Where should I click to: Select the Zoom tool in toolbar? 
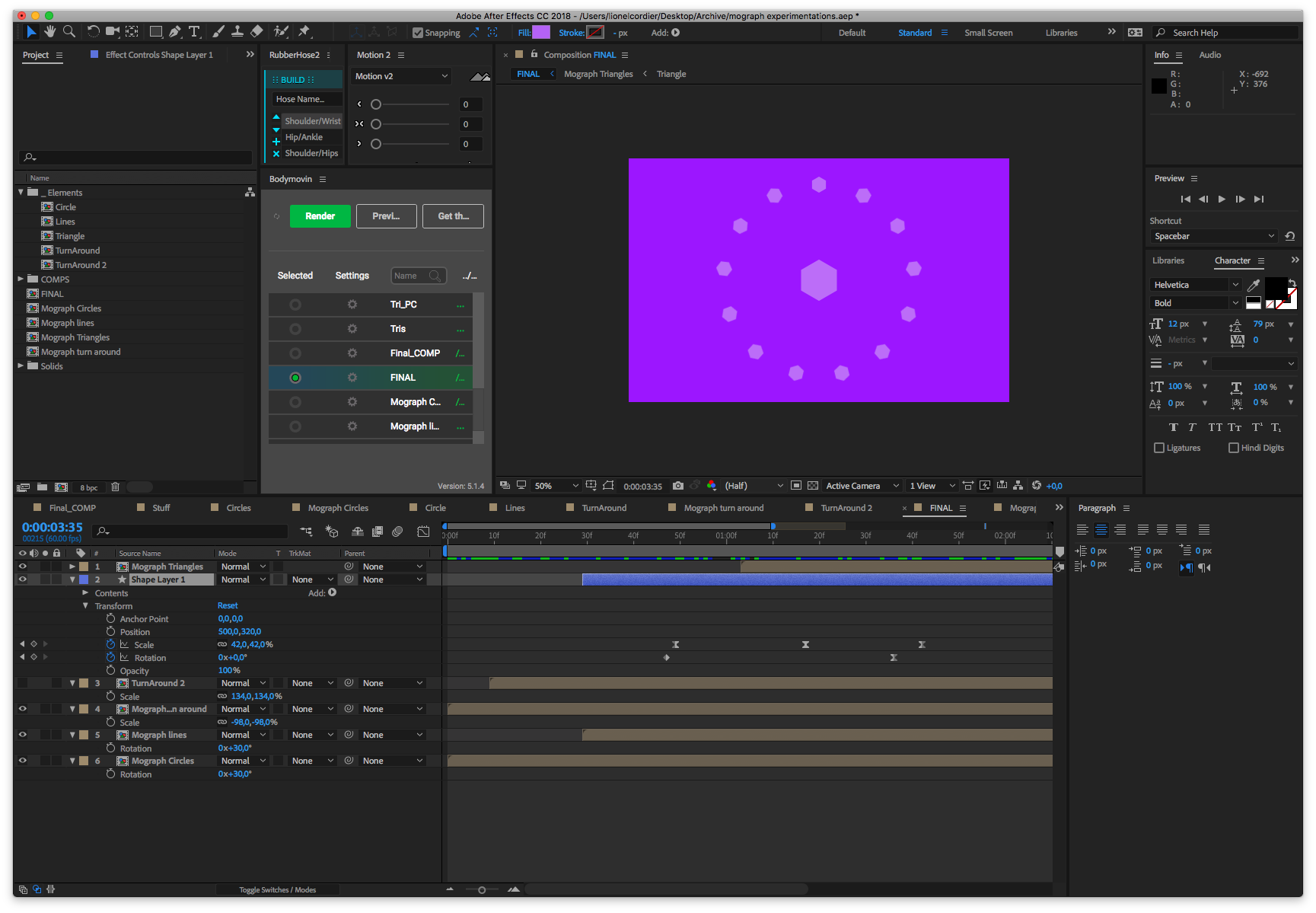(x=69, y=31)
